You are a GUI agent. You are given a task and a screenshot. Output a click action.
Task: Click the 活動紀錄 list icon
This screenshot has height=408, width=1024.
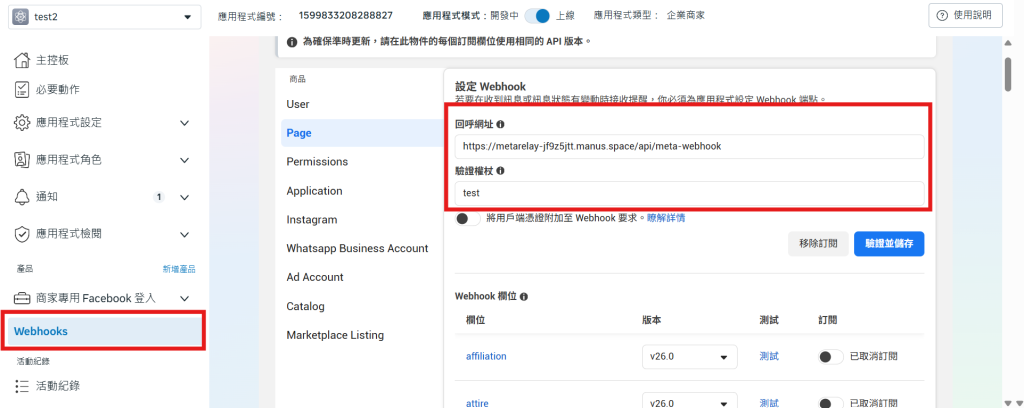pyautogui.click(x=22, y=385)
